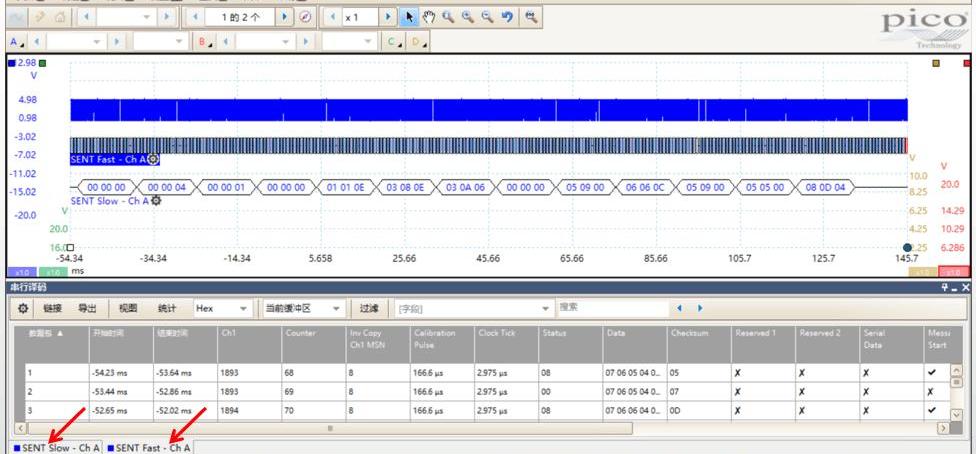Open Channel C options

394,42
